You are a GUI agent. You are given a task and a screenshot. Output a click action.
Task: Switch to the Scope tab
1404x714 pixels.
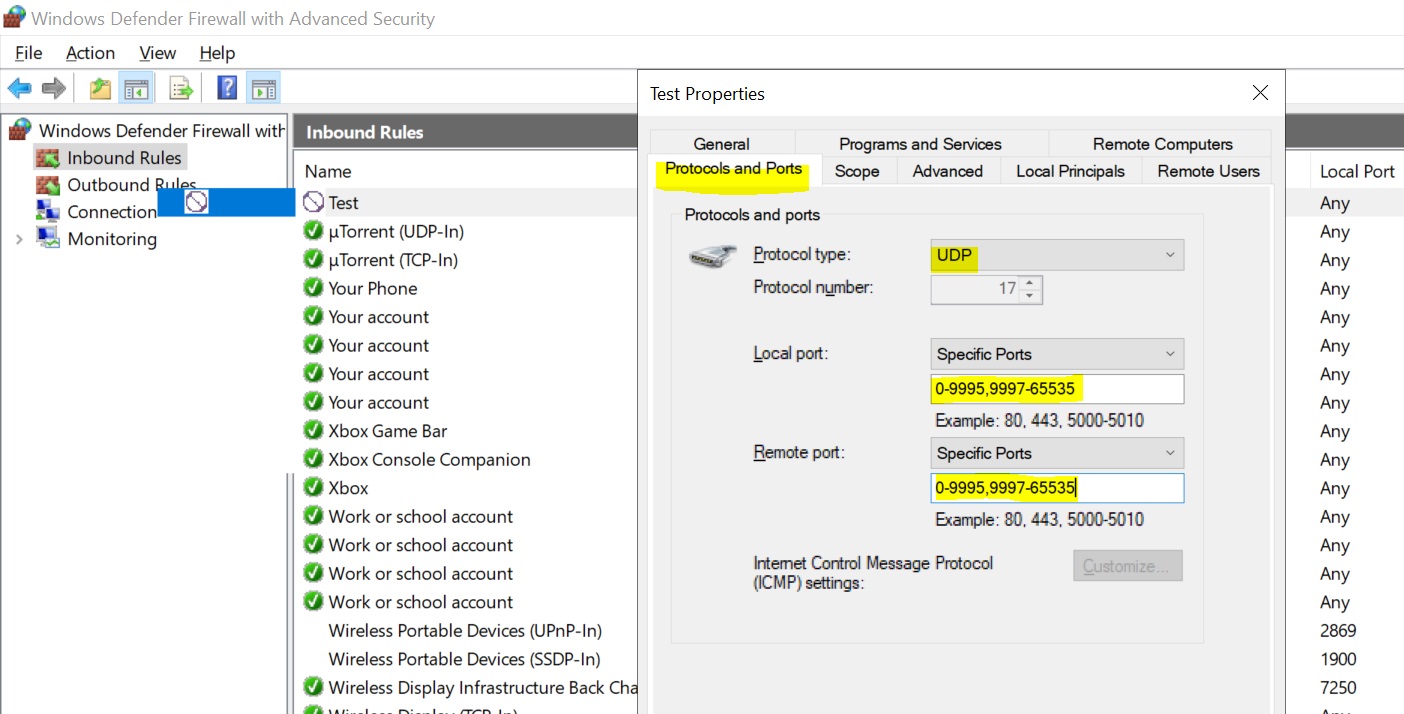[x=857, y=171]
